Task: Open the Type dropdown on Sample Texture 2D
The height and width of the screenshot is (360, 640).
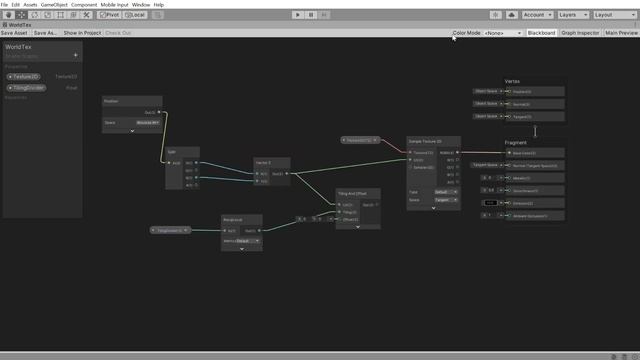Action: point(445,192)
